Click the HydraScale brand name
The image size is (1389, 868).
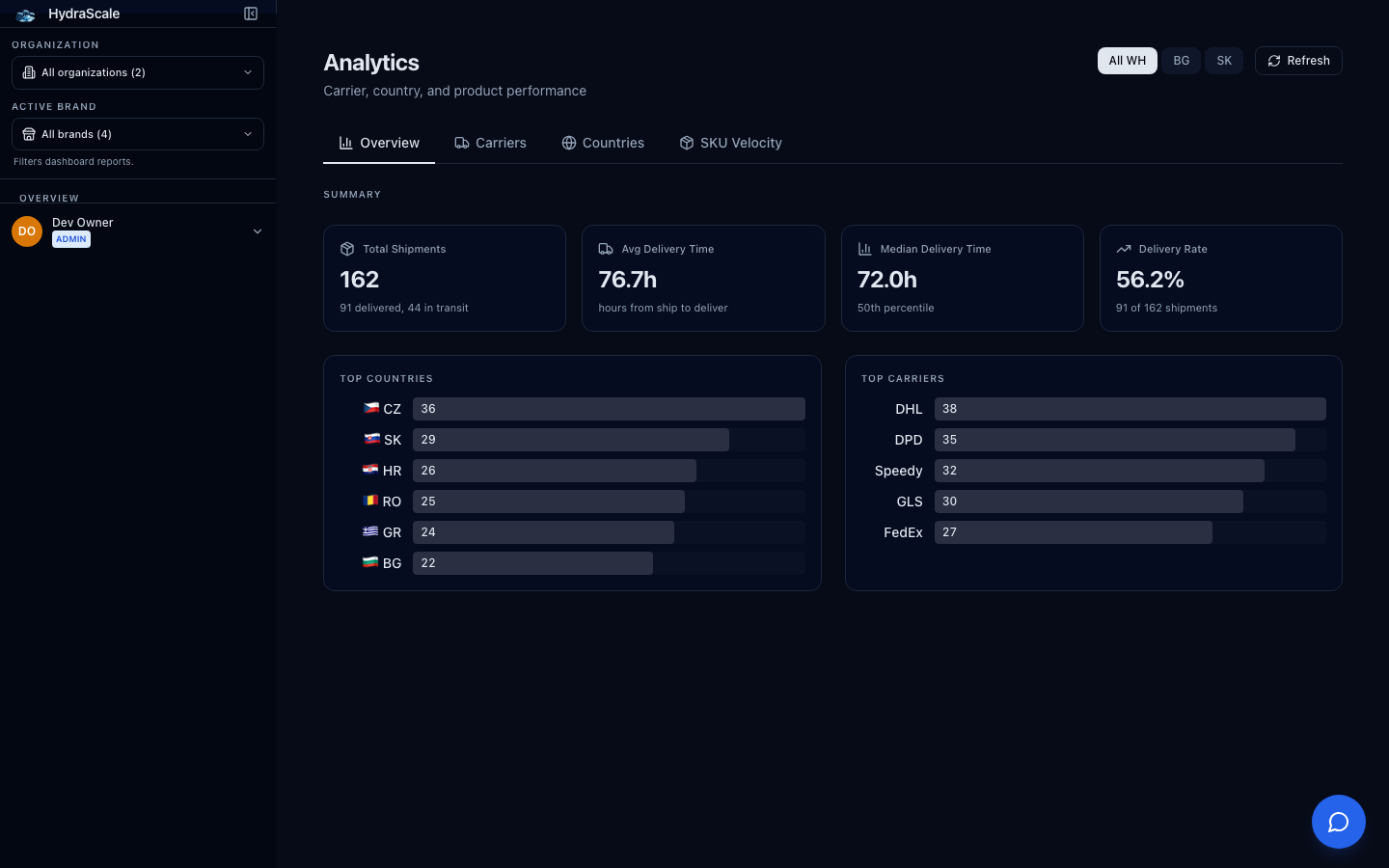click(x=84, y=14)
